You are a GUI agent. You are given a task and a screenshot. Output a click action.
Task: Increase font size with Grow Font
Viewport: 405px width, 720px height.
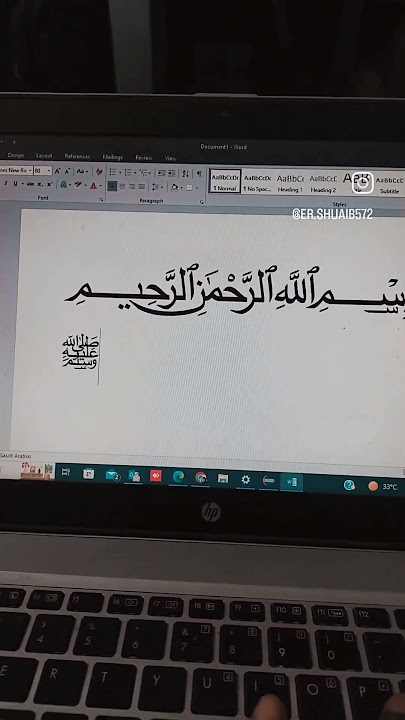coord(58,171)
